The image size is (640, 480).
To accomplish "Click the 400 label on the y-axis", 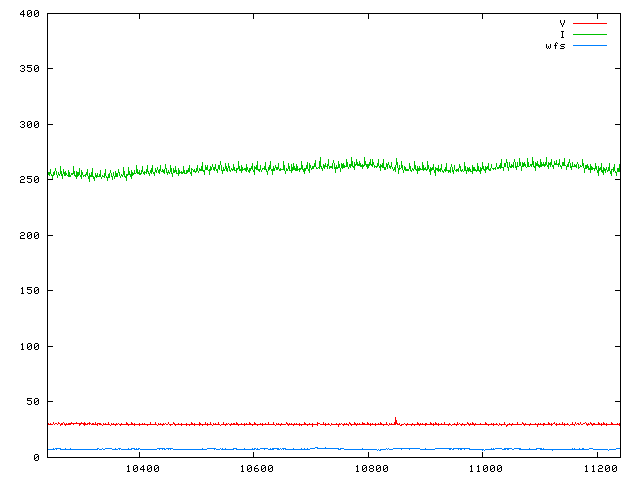I will pyautogui.click(x=28, y=14).
